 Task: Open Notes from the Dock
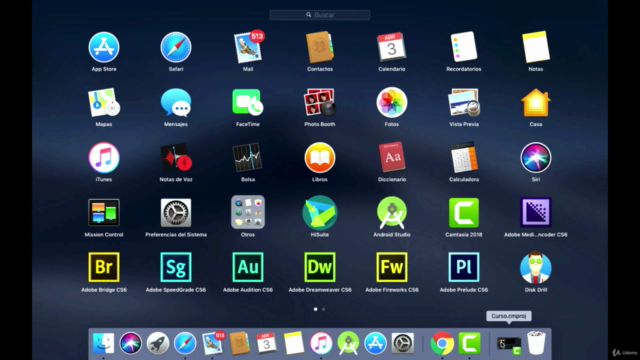[293, 343]
